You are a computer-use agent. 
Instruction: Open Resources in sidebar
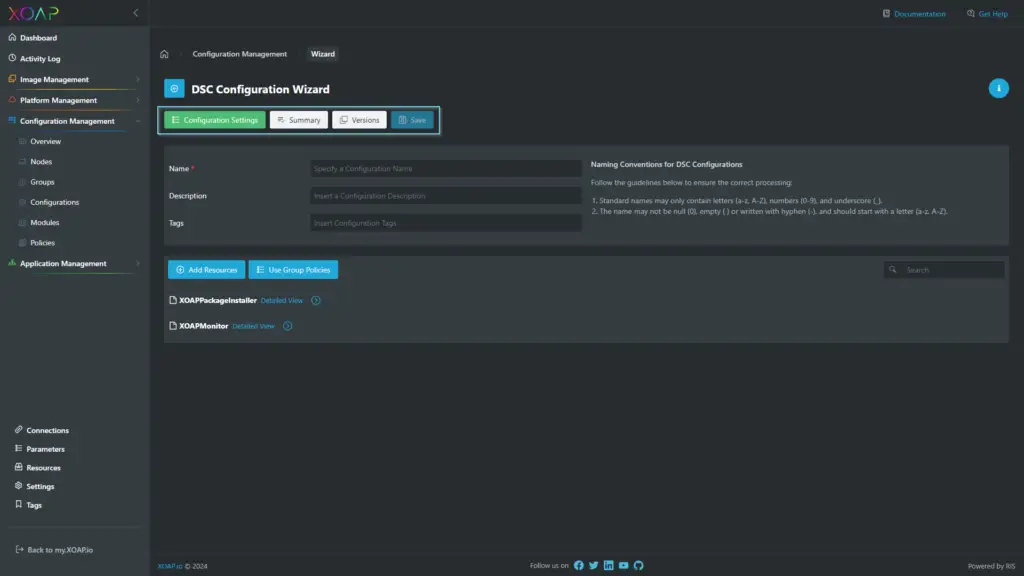pos(43,468)
